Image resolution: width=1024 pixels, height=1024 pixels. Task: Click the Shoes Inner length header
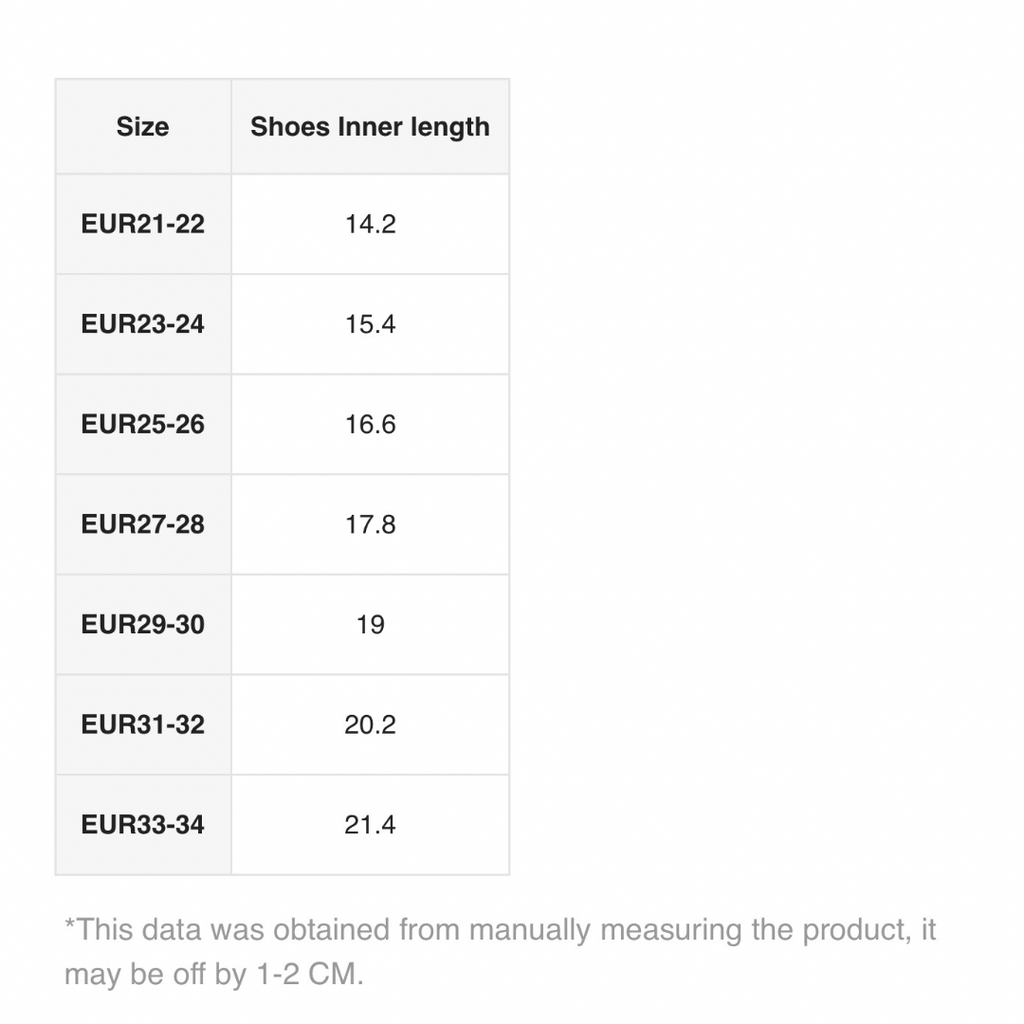point(370,127)
